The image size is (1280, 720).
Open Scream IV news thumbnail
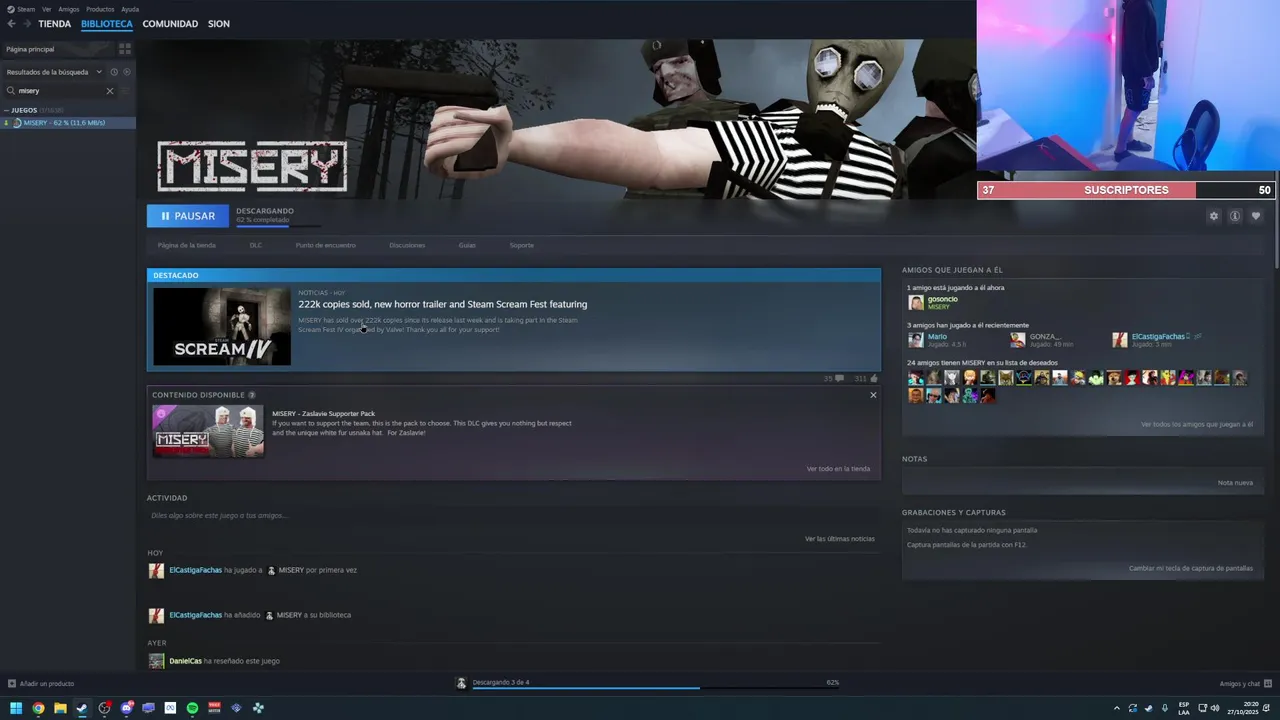[x=222, y=326]
